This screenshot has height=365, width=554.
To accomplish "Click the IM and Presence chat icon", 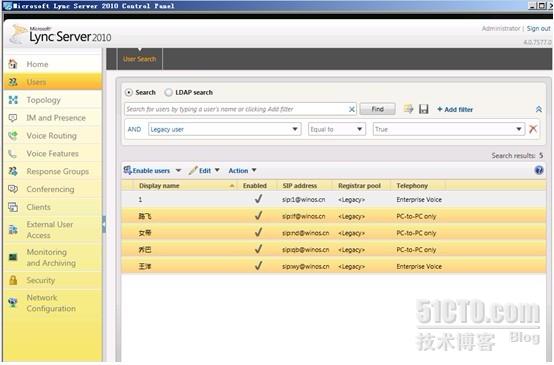I will tap(13, 118).
